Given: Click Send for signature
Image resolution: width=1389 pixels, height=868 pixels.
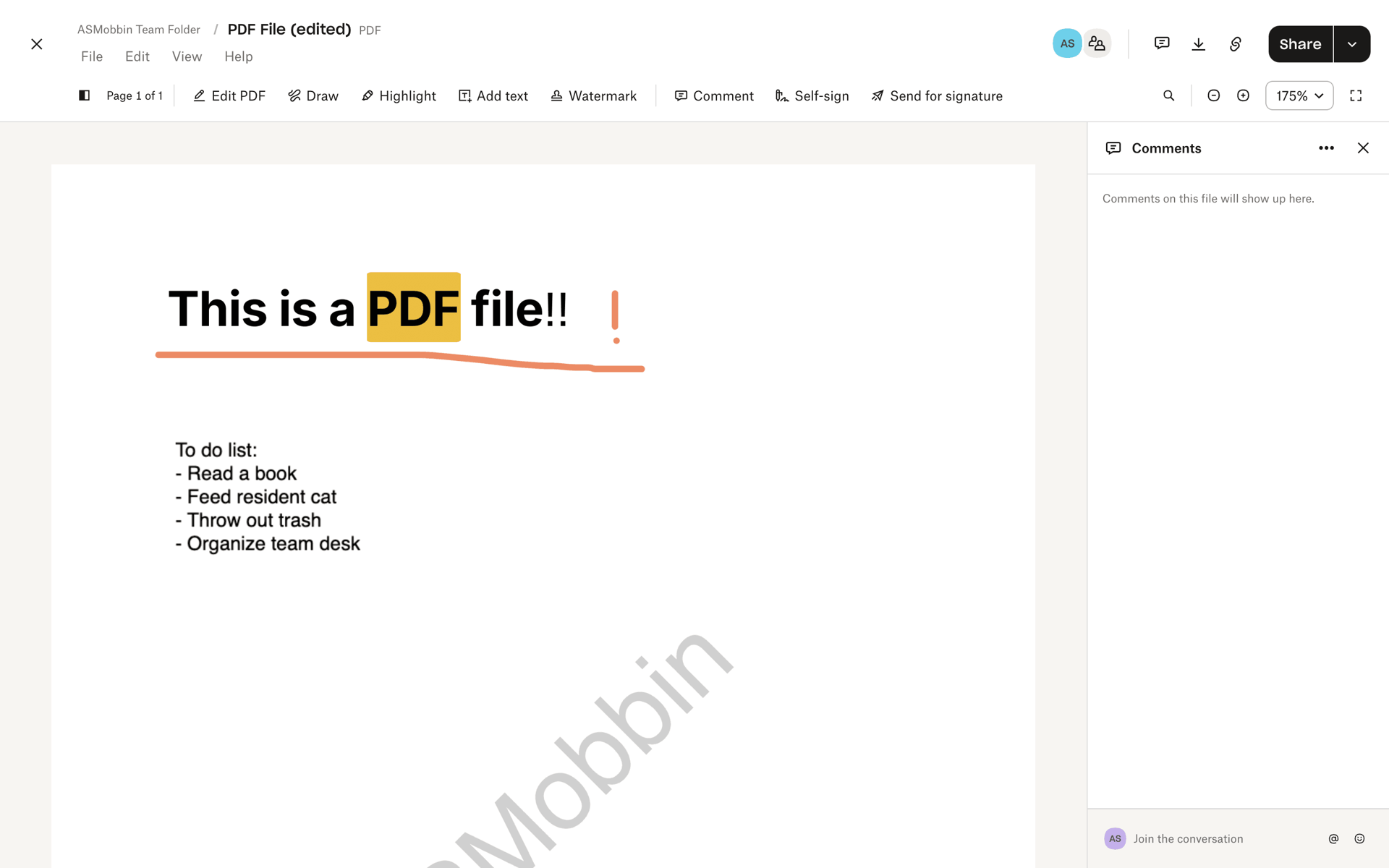Looking at the screenshot, I should coord(937,95).
